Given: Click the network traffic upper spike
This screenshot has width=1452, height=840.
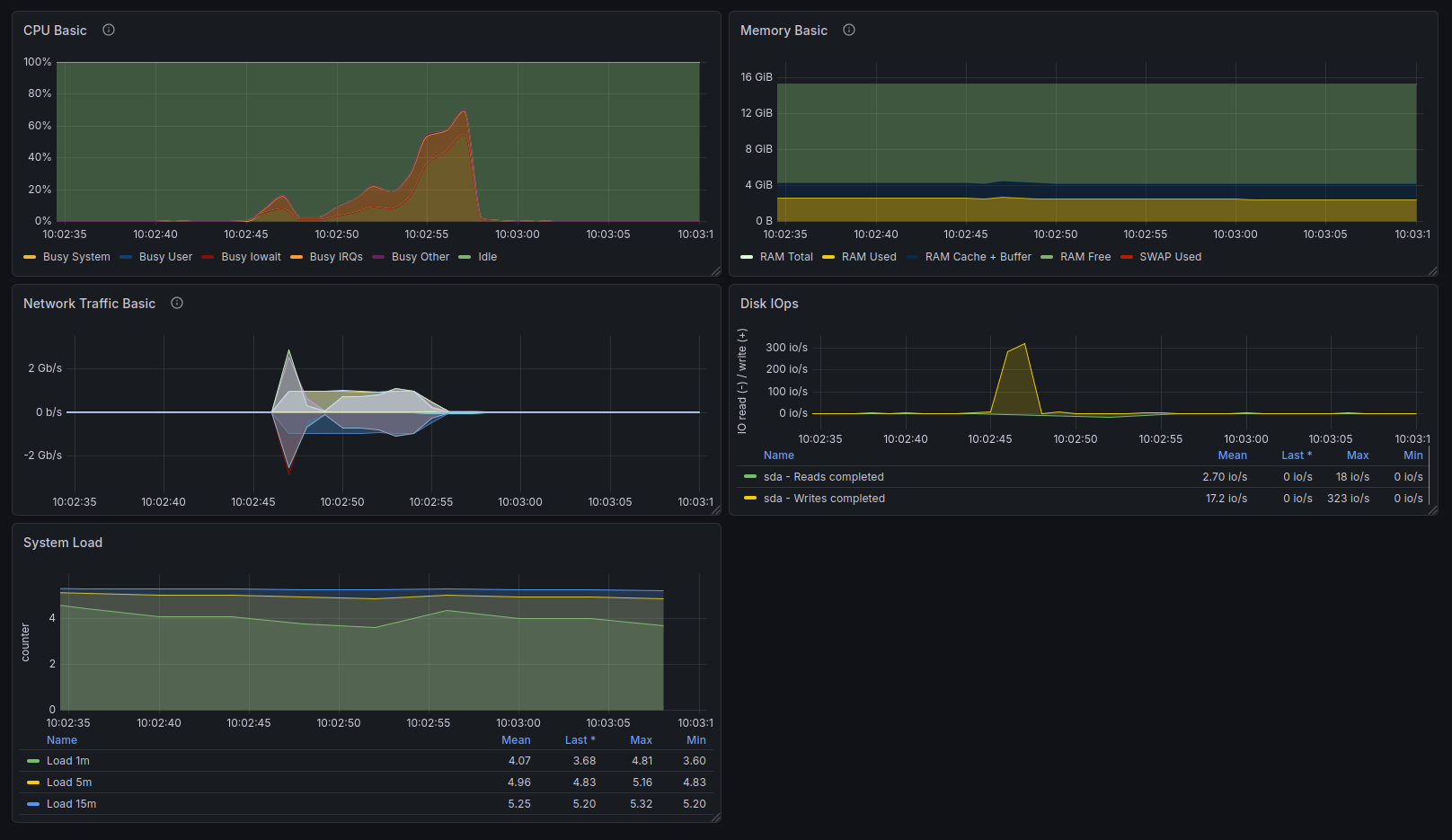Looking at the screenshot, I should click(288, 351).
